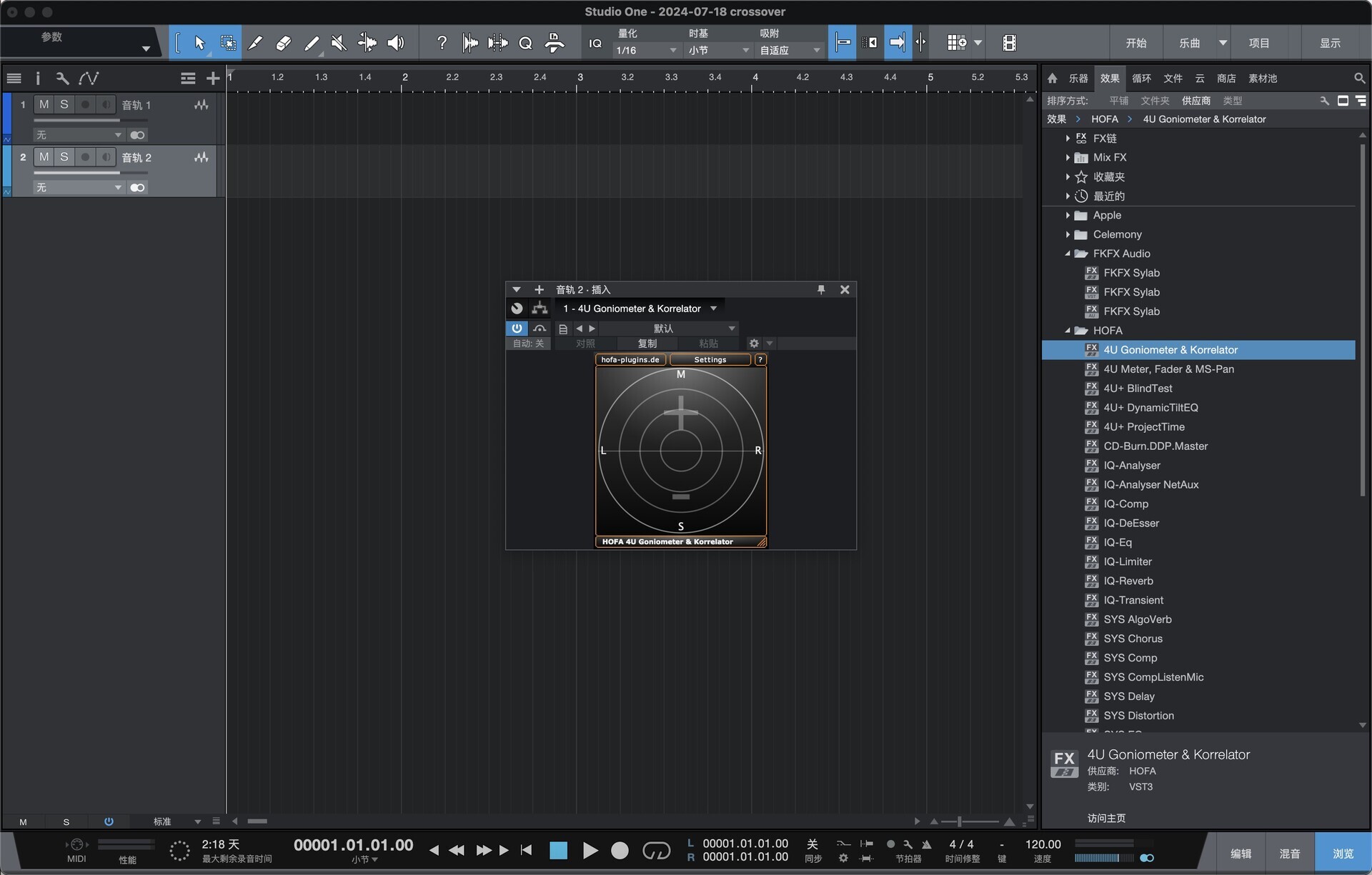
Task: Click the Add Tracks plus icon
Action: click(x=212, y=79)
